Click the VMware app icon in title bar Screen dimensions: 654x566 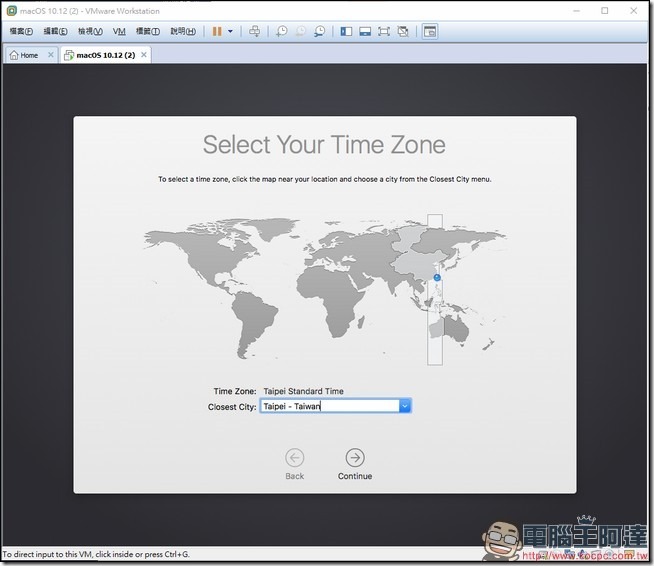click(12, 11)
